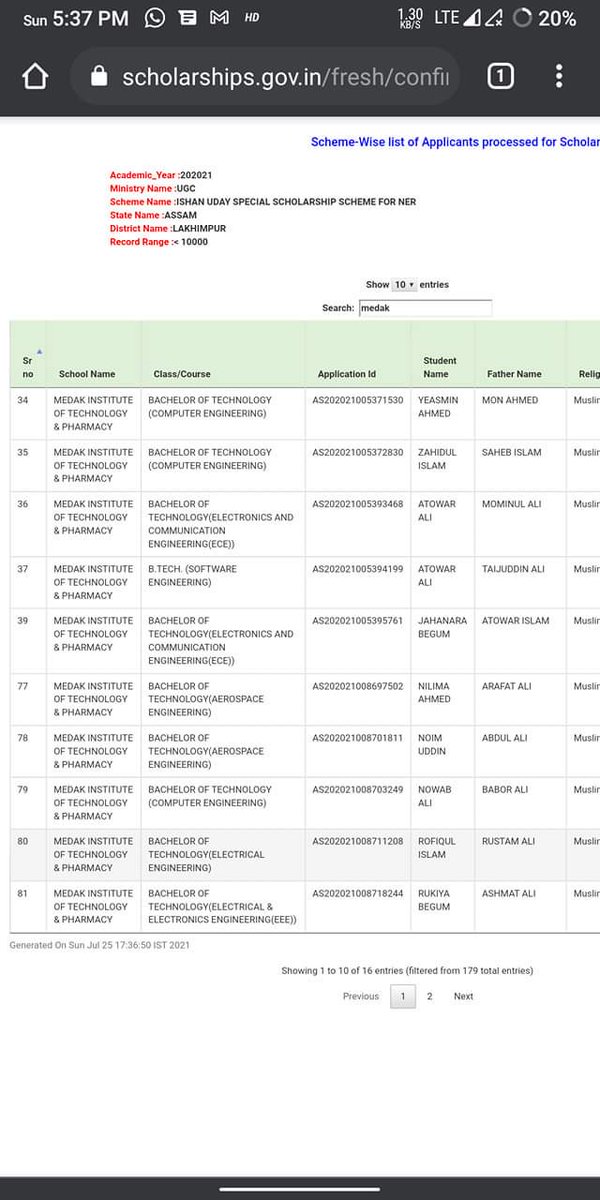Click the Search field containing medak

coord(425,308)
